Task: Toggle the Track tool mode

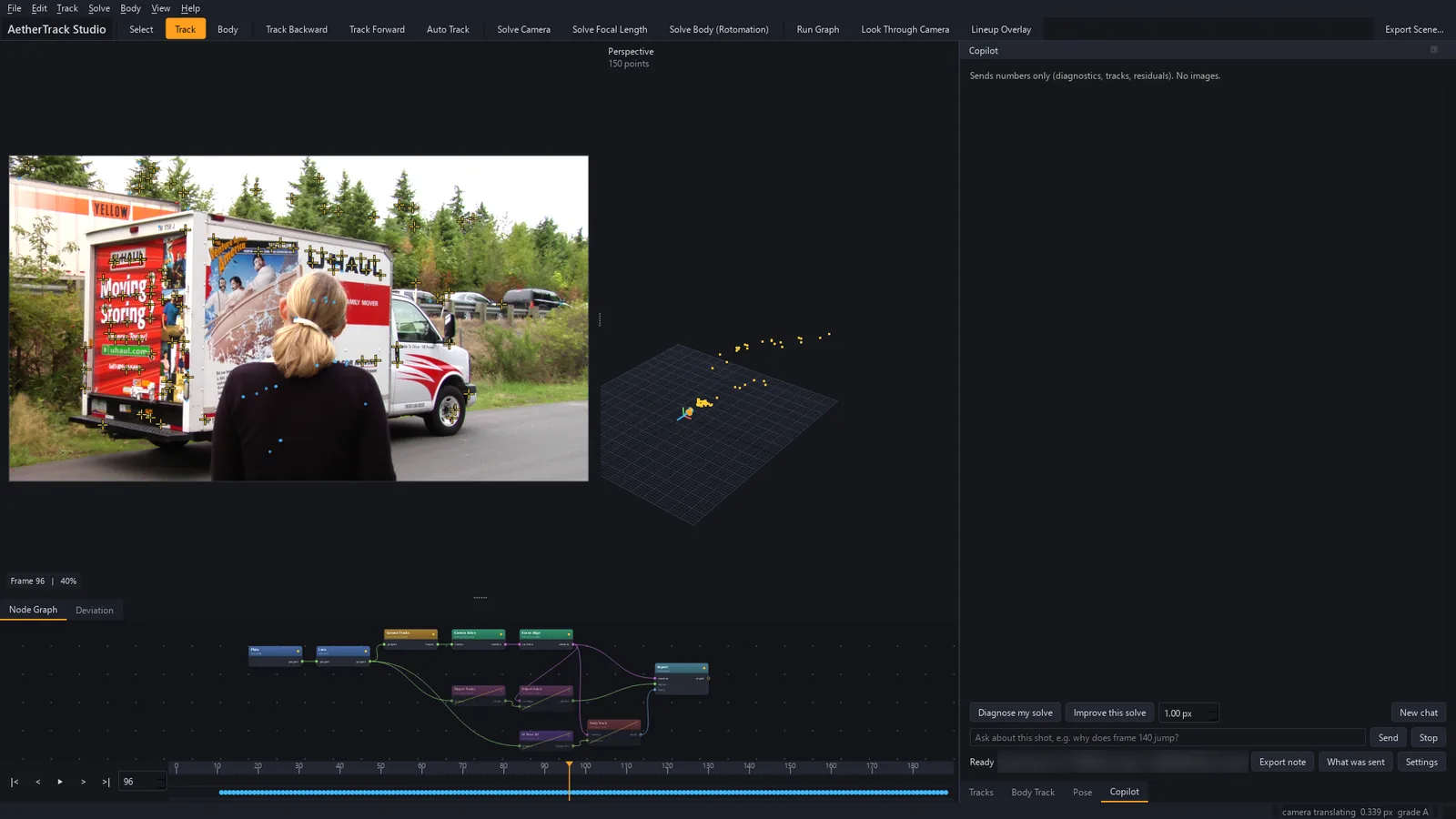Action: pos(186,29)
